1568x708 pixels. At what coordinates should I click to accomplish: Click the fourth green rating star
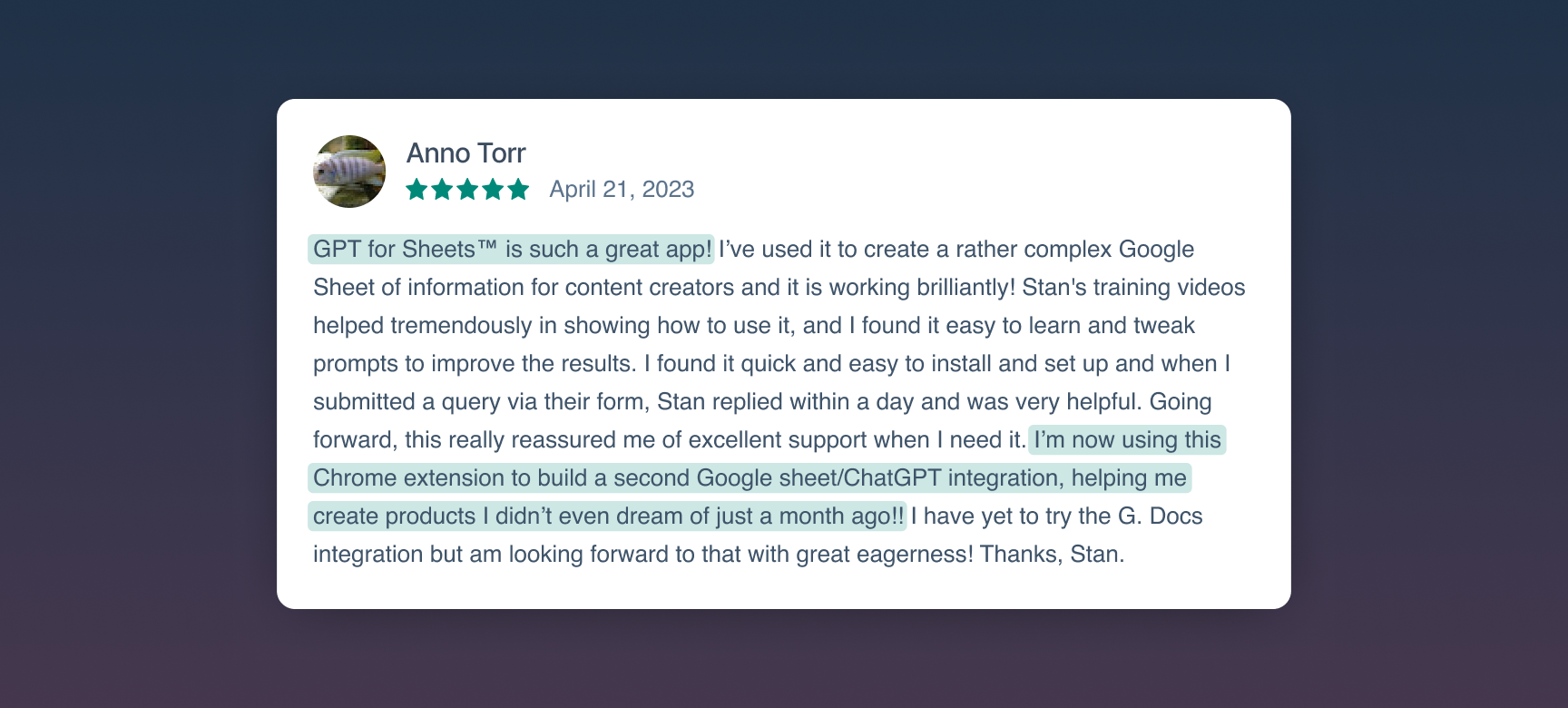point(493,189)
